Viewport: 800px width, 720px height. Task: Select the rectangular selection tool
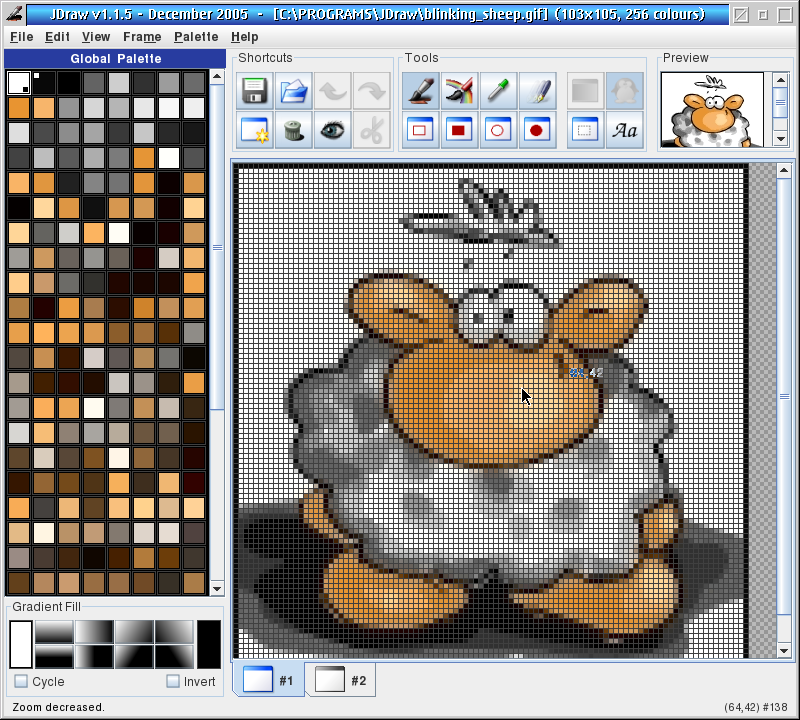tap(584, 130)
